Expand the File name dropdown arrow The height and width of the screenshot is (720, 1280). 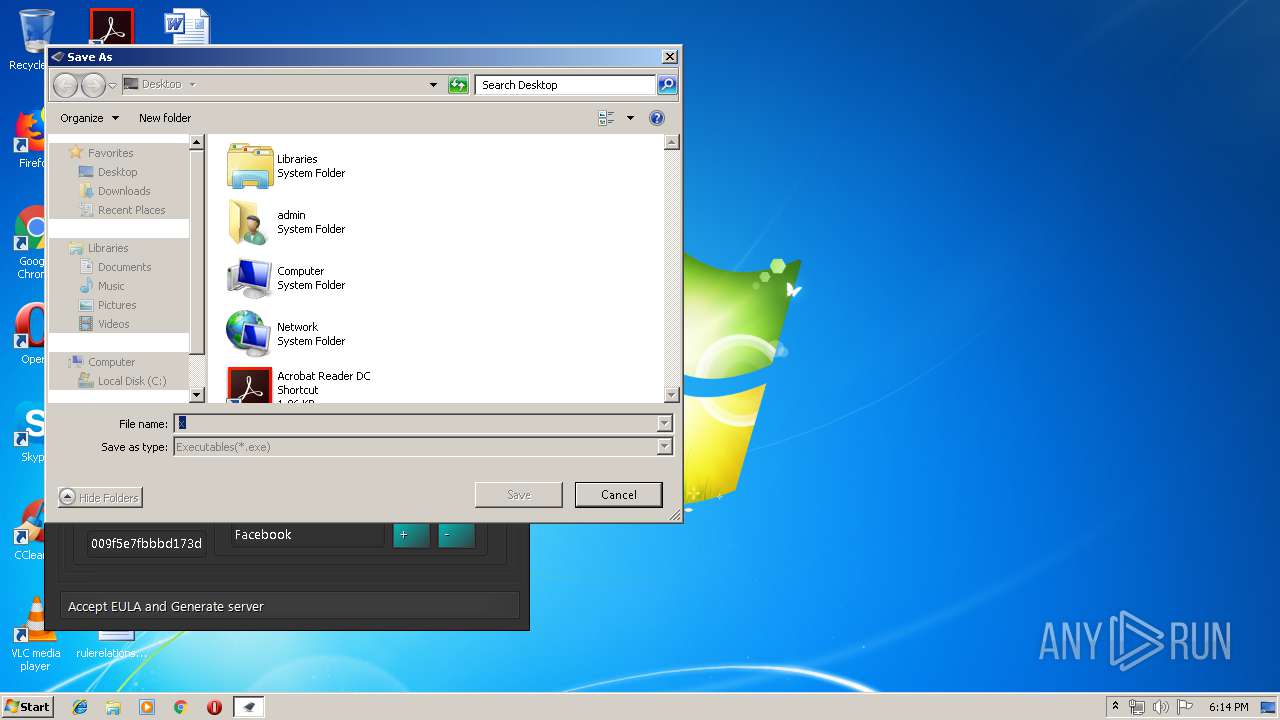(664, 424)
